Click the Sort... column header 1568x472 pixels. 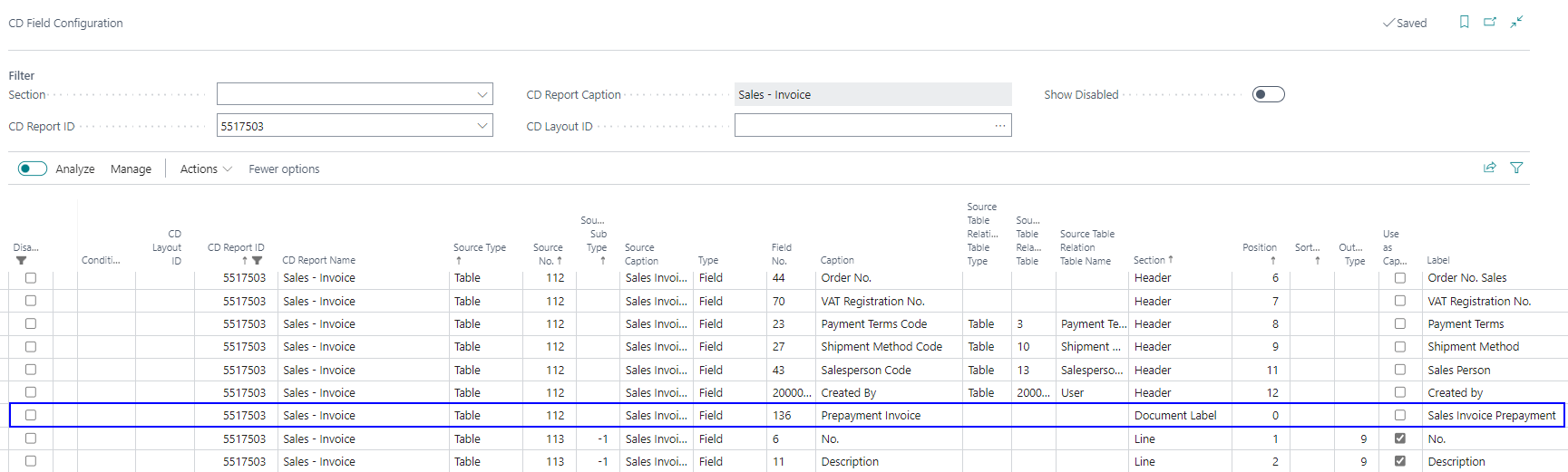pos(1307,254)
